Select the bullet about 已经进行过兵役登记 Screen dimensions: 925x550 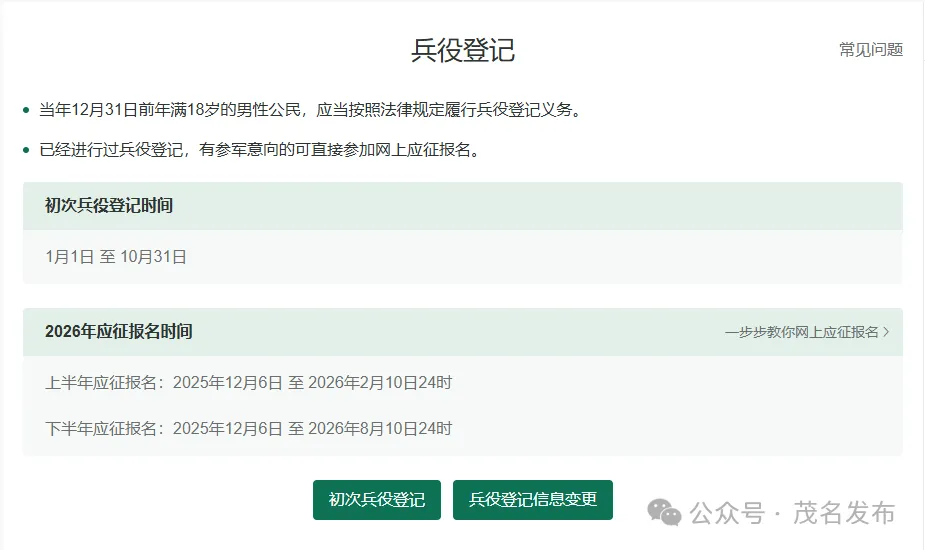260,150
